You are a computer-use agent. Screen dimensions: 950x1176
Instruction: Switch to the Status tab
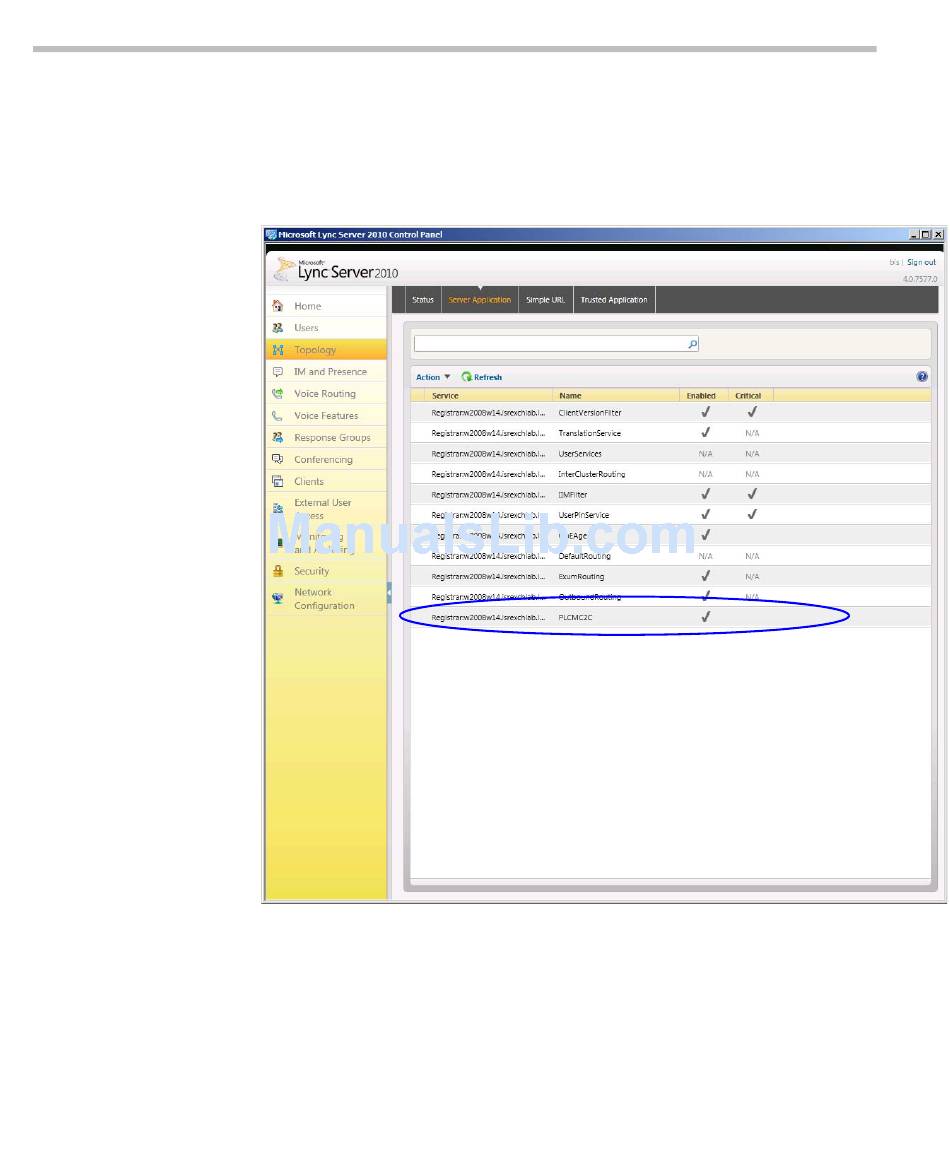(423, 299)
